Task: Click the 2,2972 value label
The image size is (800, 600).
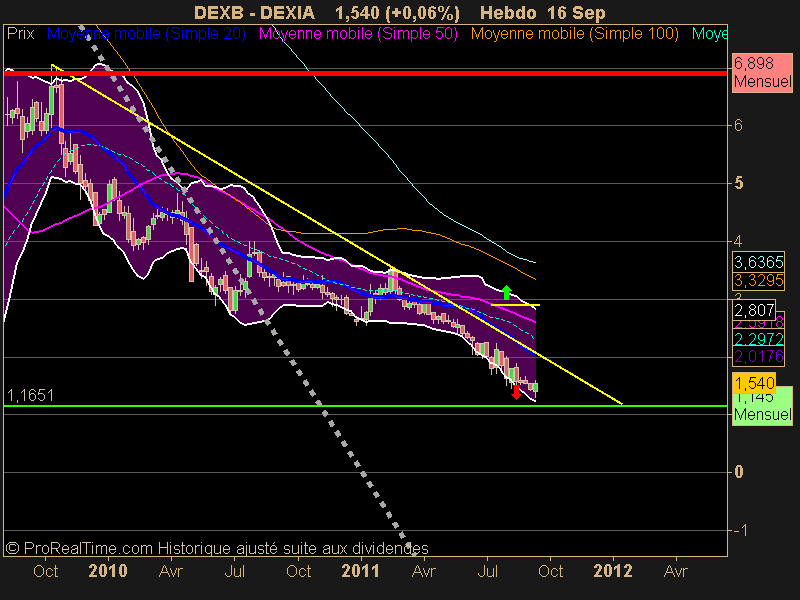Action: click(758, 339)
